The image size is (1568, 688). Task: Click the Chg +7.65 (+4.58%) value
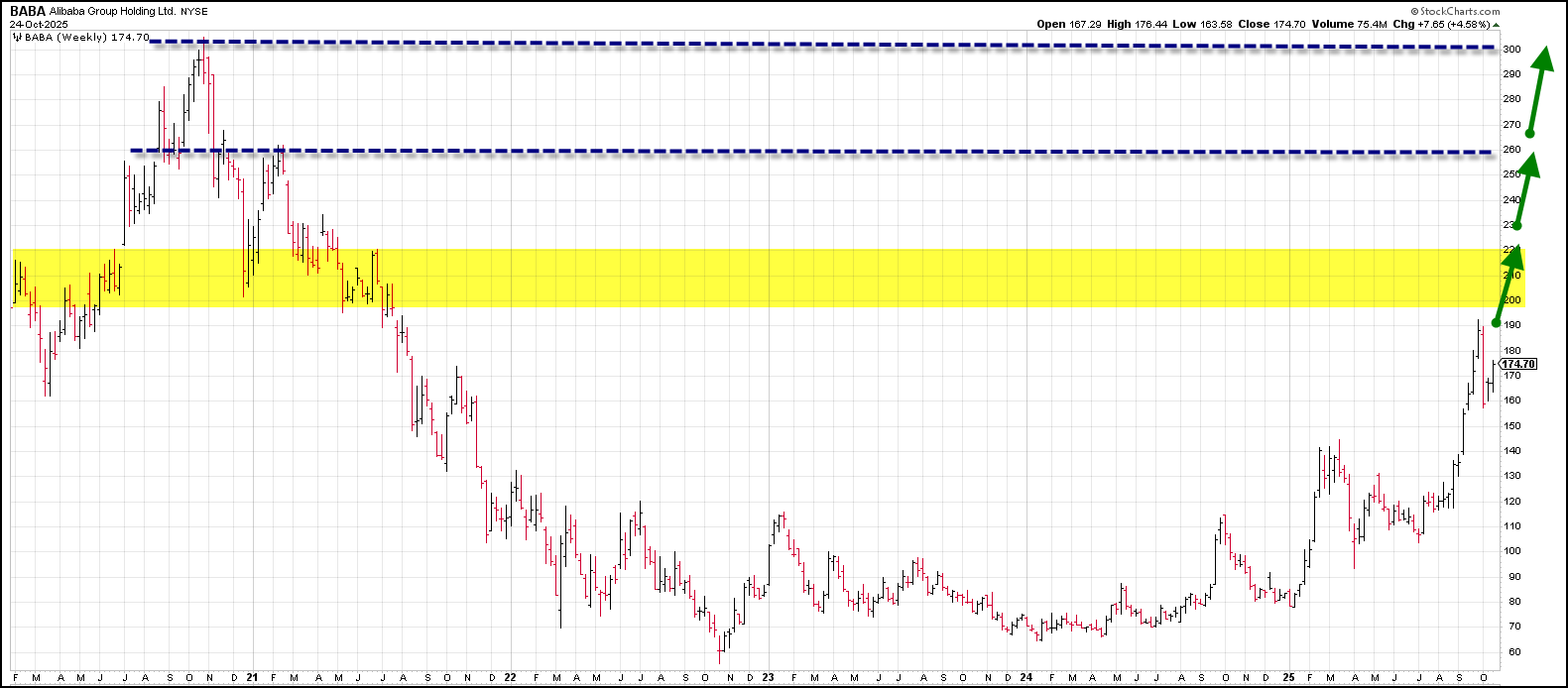click(x=1440, y=24)
